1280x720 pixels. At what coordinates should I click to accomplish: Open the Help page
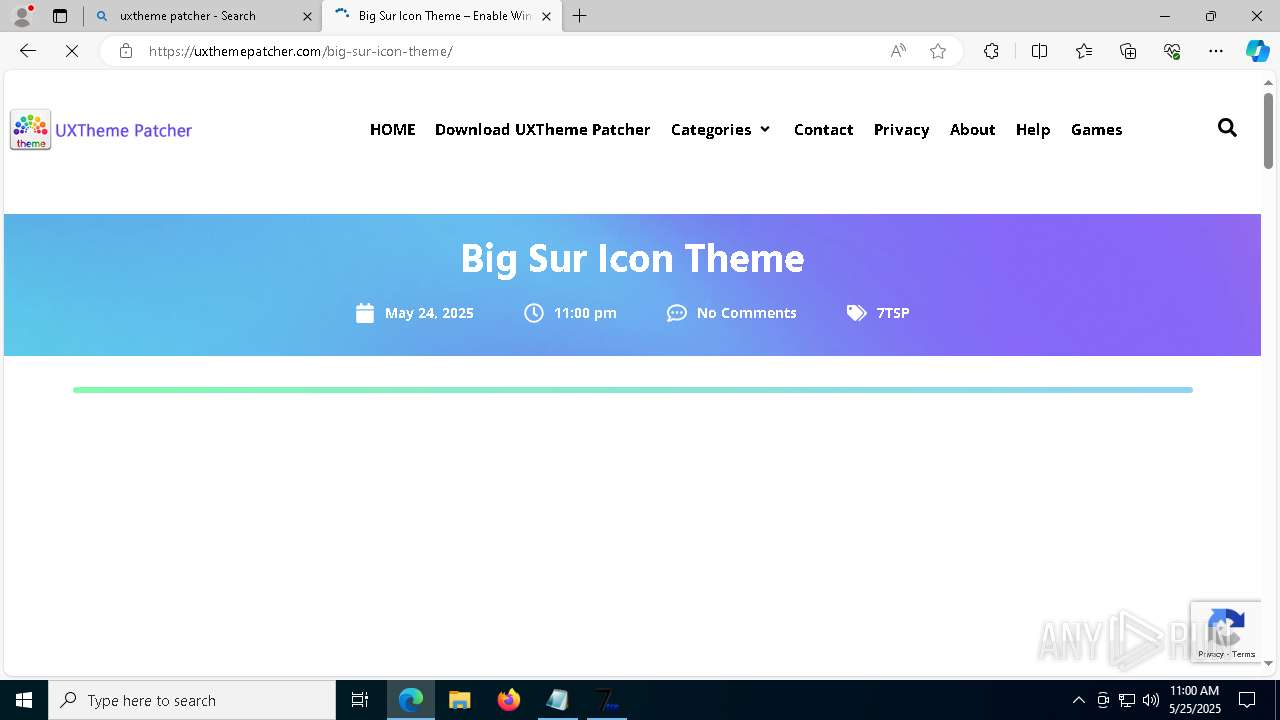[1033, 129]
